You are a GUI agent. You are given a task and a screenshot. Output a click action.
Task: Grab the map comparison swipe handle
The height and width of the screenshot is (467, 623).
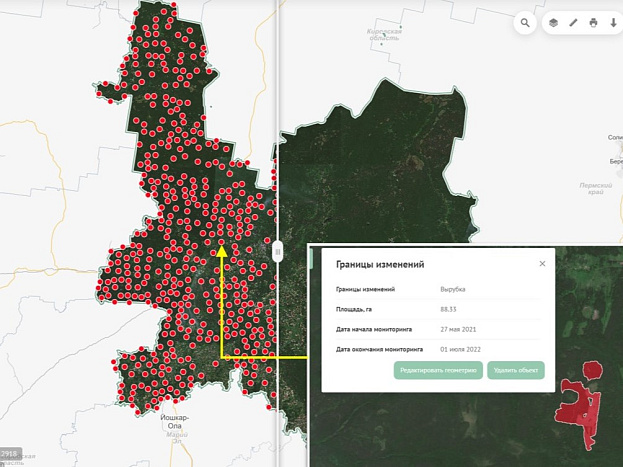(278, 252)
